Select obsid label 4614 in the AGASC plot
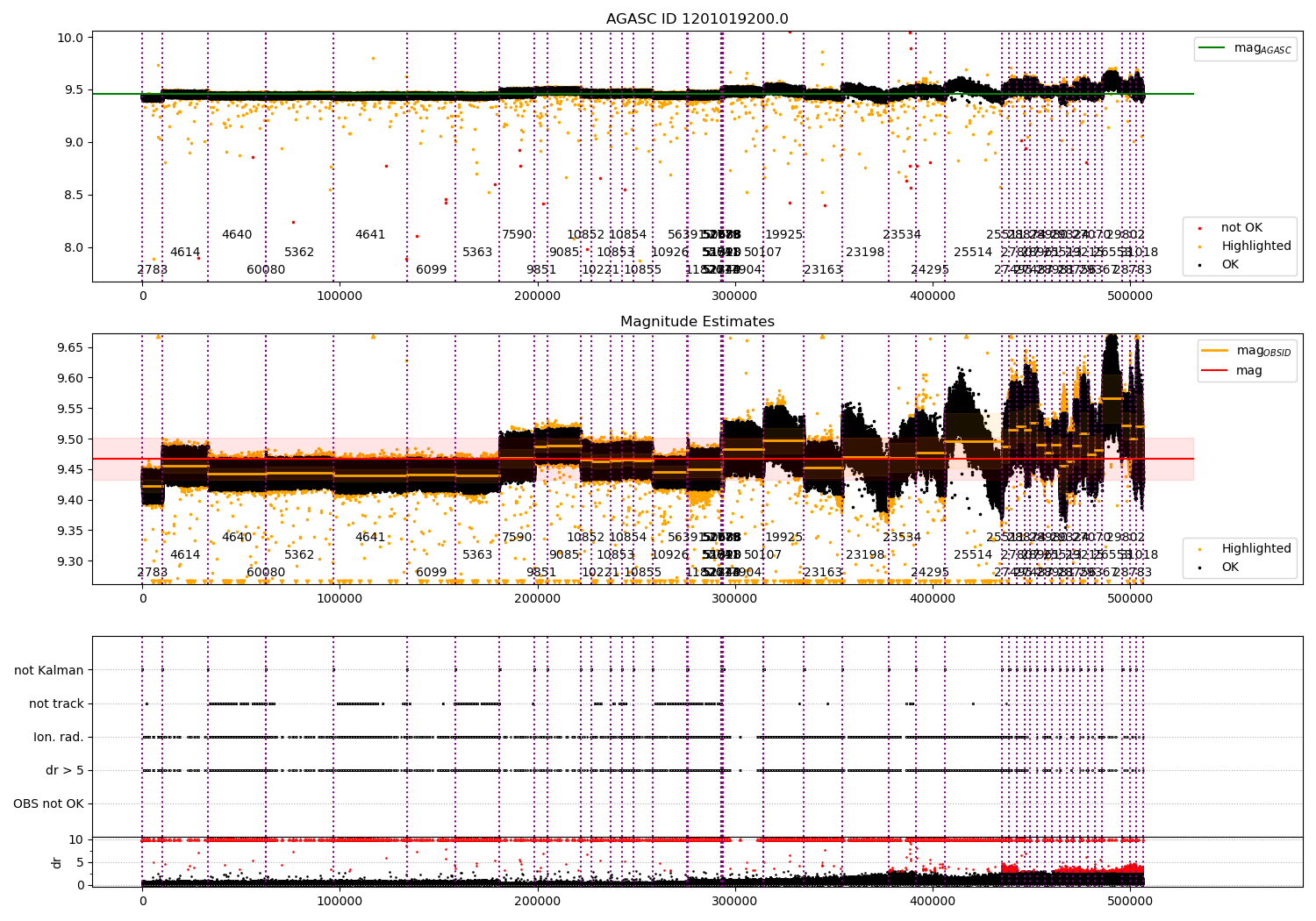Image resolution: width=1316 pixels, height=921 pixels. click(185, 253)
